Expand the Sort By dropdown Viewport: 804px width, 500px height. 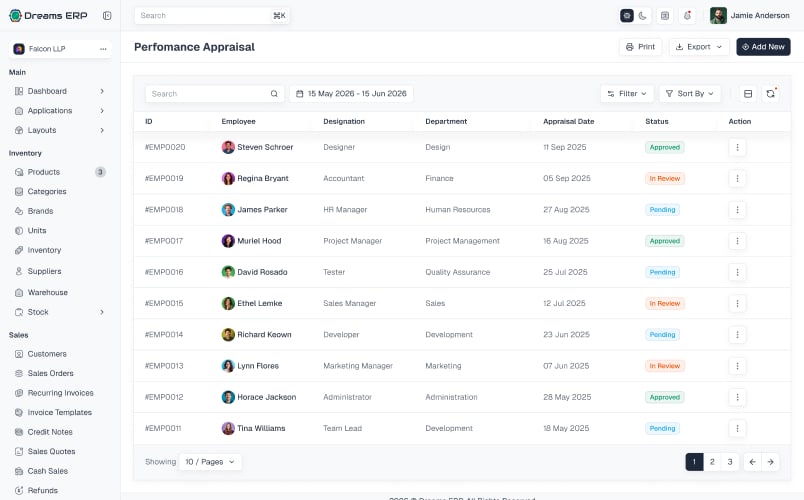(x=690, y=94)
